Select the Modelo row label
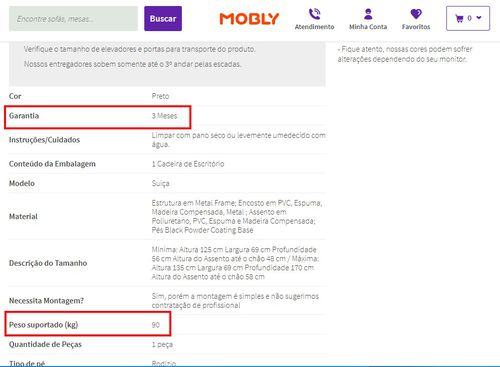 tap(22, 183)
